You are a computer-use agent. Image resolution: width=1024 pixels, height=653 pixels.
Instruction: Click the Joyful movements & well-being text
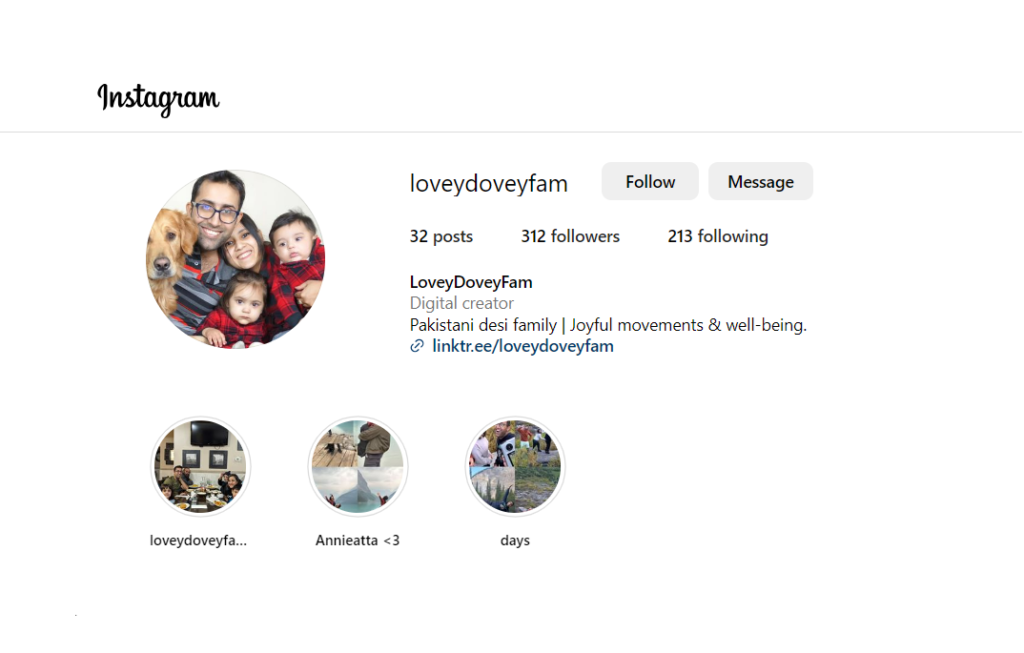pos(688,325)
